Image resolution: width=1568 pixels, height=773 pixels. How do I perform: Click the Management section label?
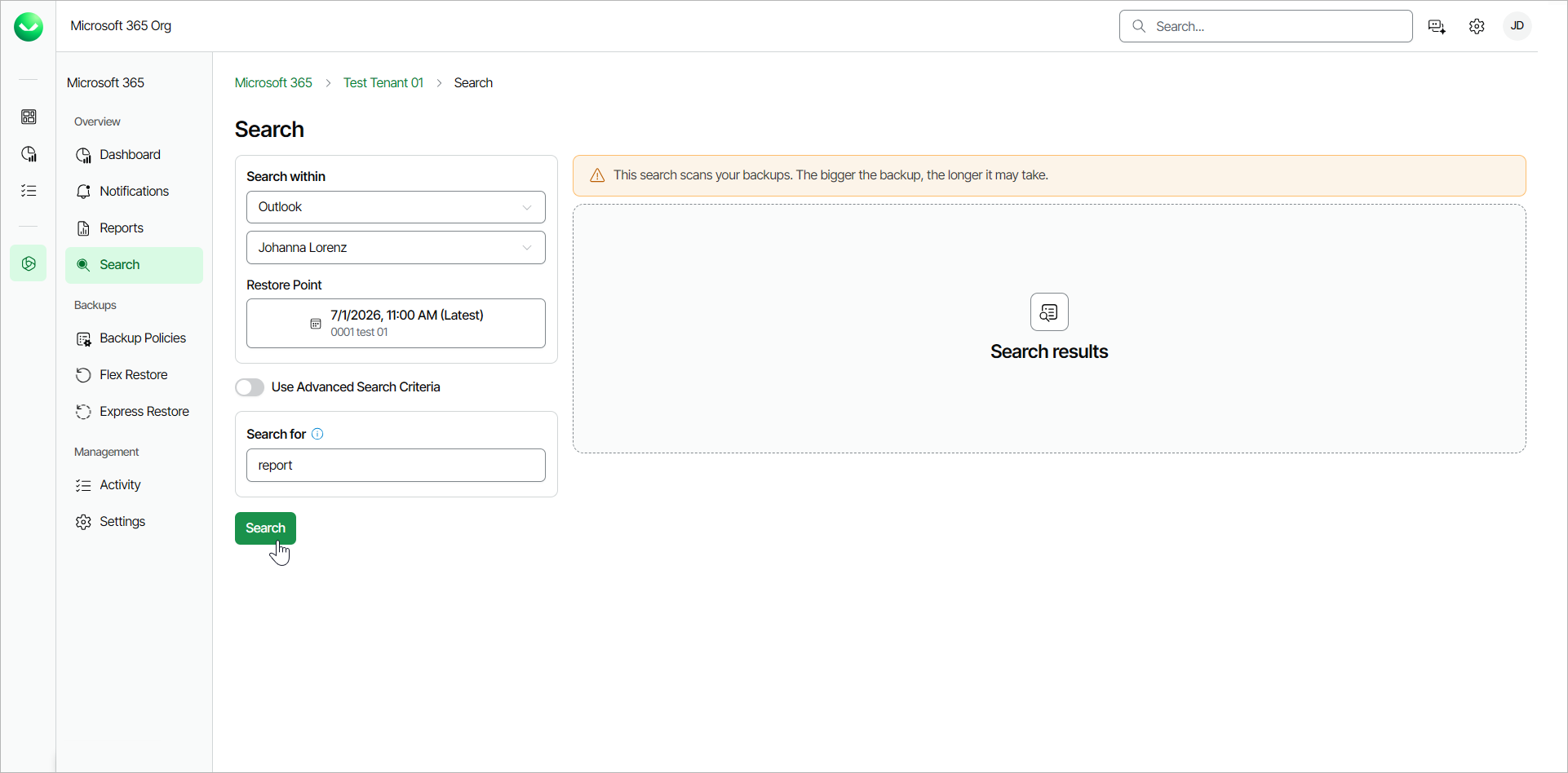click(x=106, y=453)
